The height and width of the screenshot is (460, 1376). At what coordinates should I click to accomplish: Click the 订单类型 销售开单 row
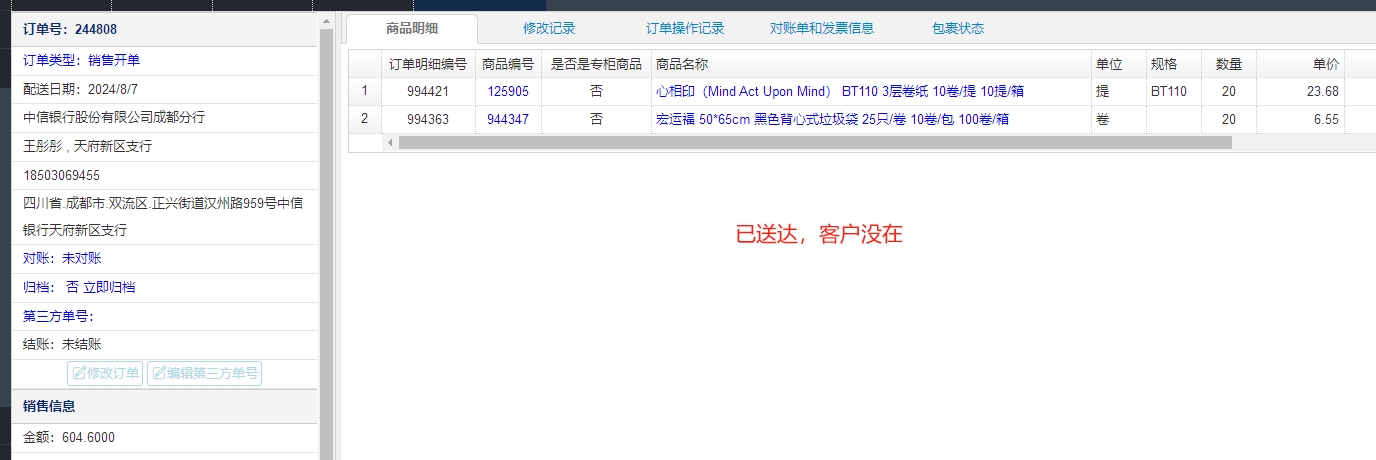[x=165, y=61]
